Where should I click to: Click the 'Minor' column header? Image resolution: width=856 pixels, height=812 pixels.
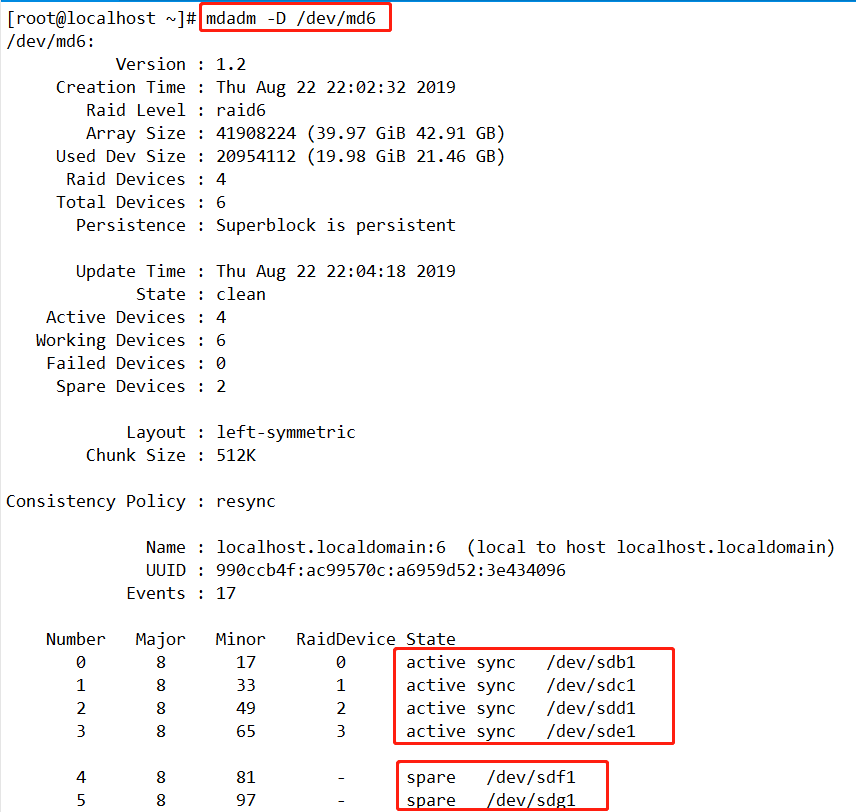[241, 639]
